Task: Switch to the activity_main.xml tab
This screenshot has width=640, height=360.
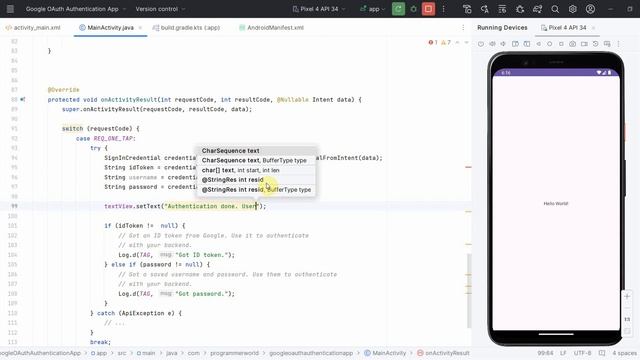Action: coord(33,28)
